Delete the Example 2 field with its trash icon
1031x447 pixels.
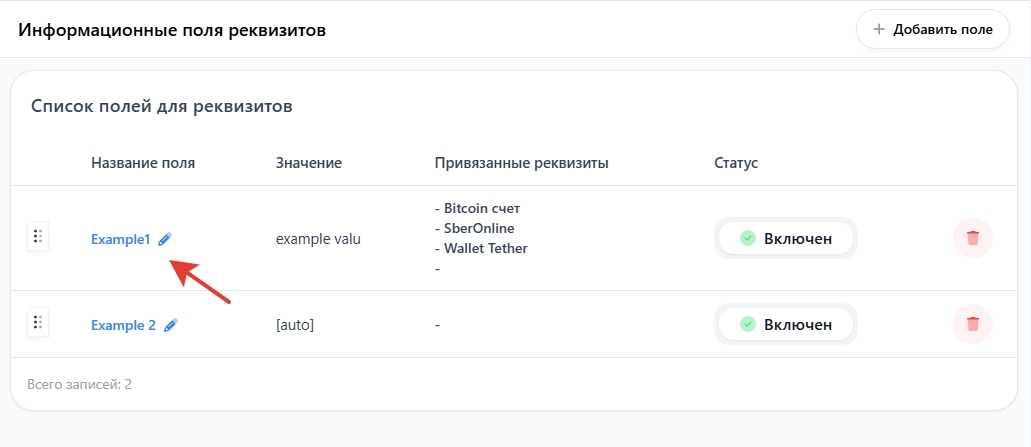[x=972, y=324]
